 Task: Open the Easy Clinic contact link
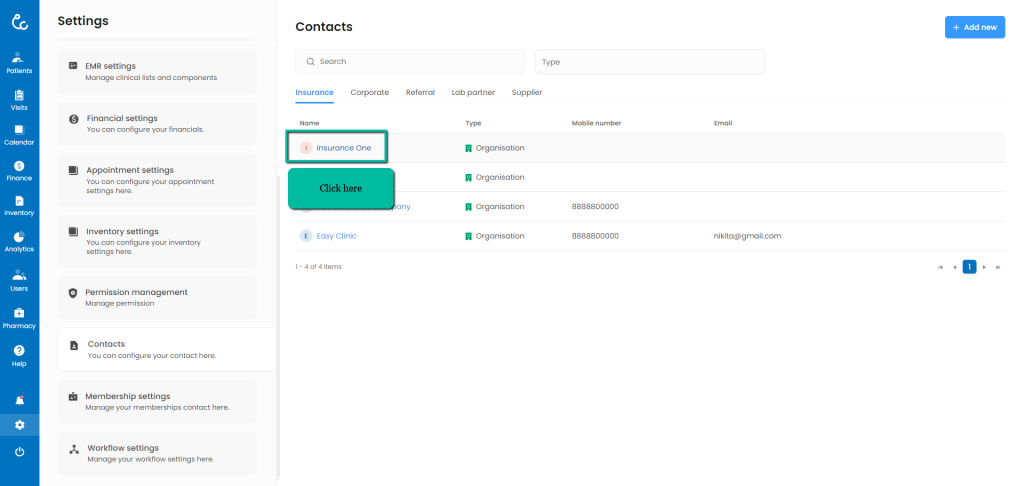[x=336, y=236]
